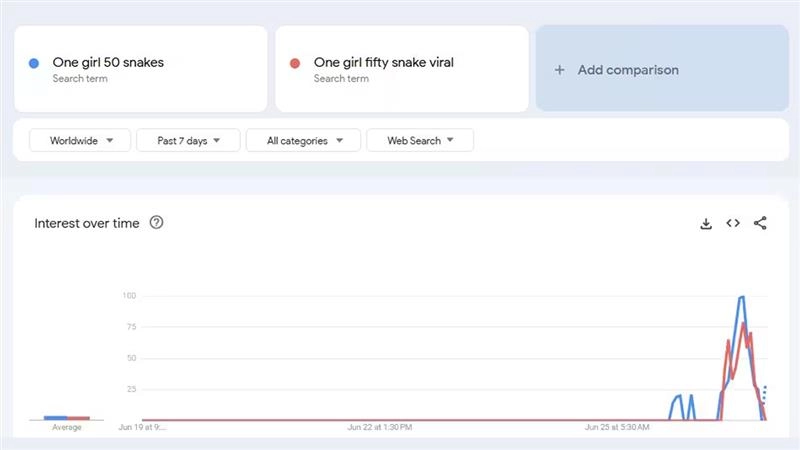This screenshot has height=450, width=800.
Task: Share the Interest over time chart
Action: tap(760, 224)
